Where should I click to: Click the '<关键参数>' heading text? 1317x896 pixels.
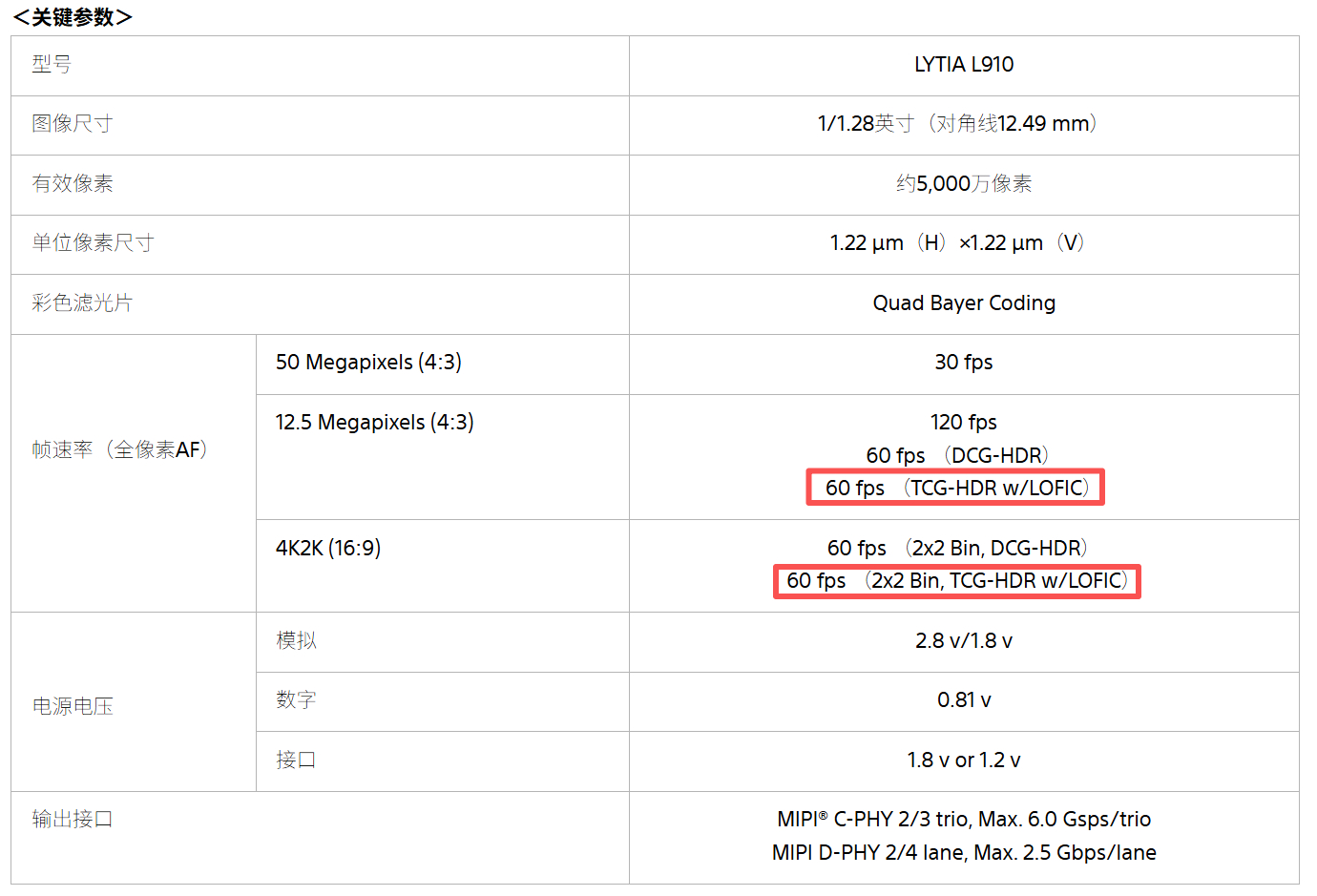pos(73,17)
